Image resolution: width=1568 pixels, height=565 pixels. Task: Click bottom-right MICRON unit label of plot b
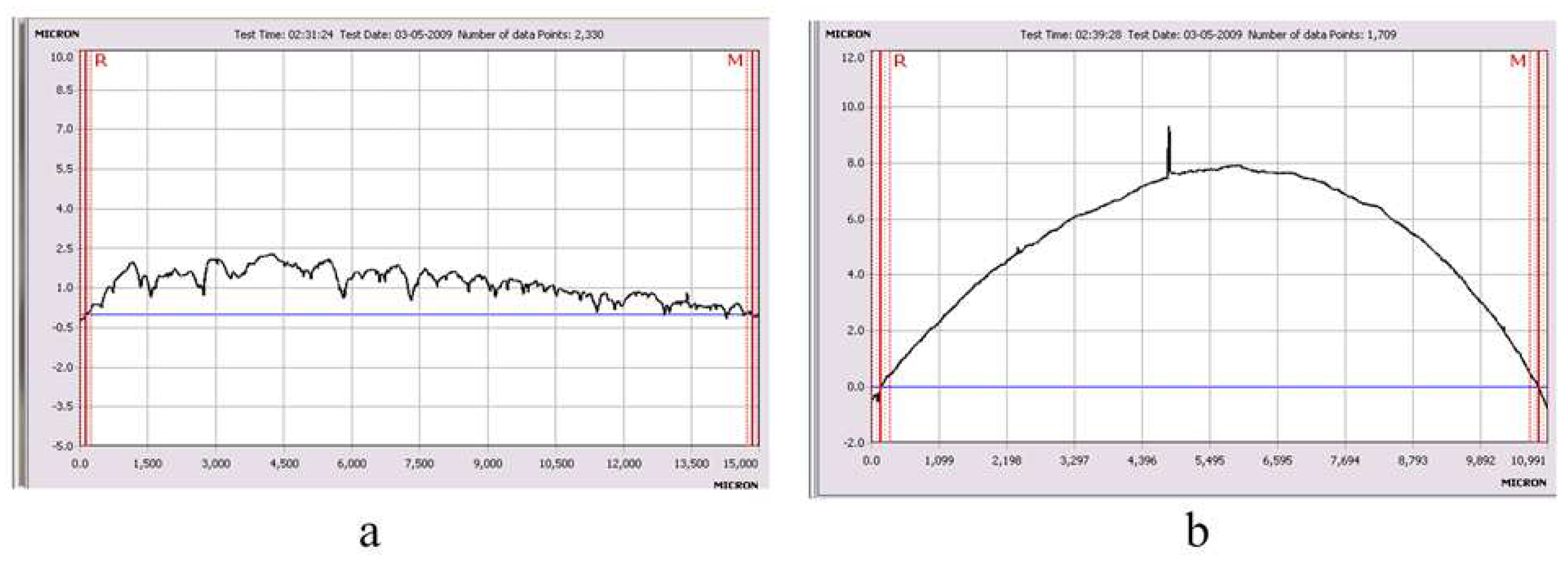point(1524,483)
